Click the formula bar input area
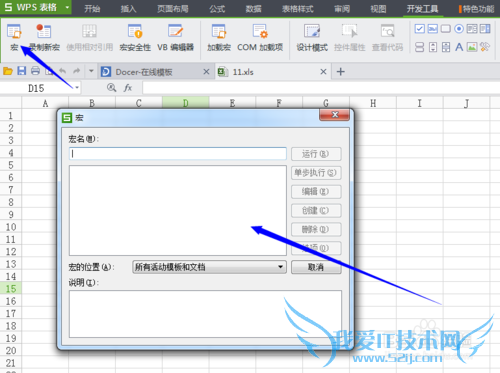The width and height of the screenshot is (500, 373). [321, 88]
